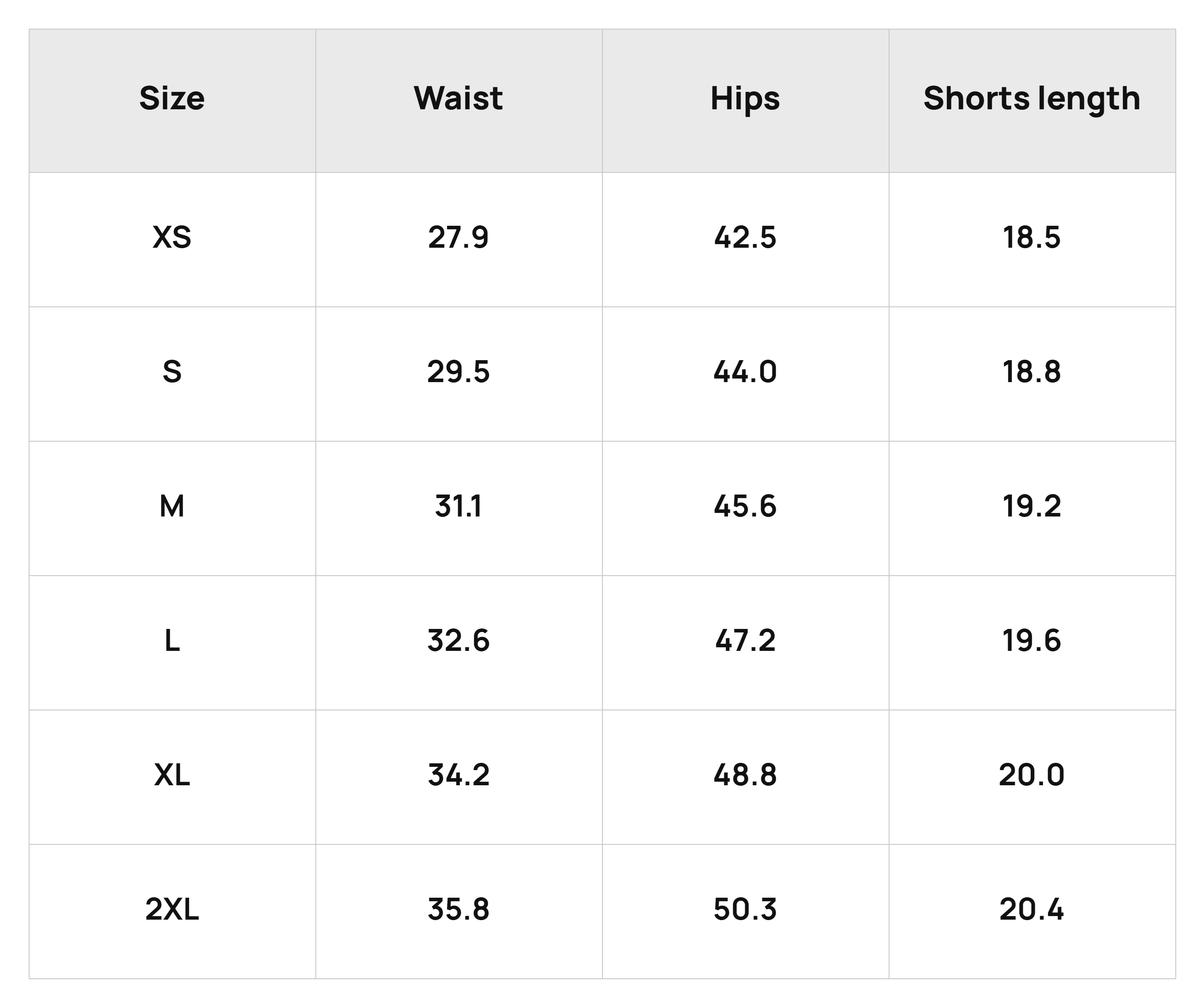Click the 19.6 shorts length value
The height and width of the screenshot is (1007, 1204).
1032,641
